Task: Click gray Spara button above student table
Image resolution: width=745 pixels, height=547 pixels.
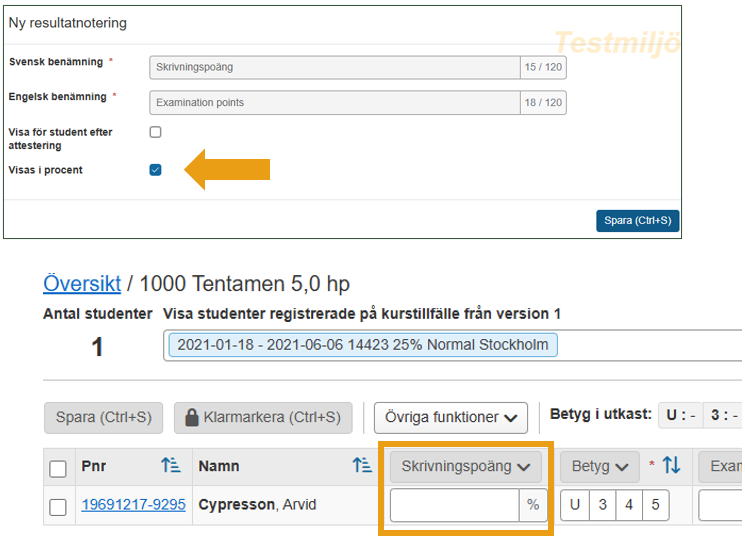Action: 103,417
